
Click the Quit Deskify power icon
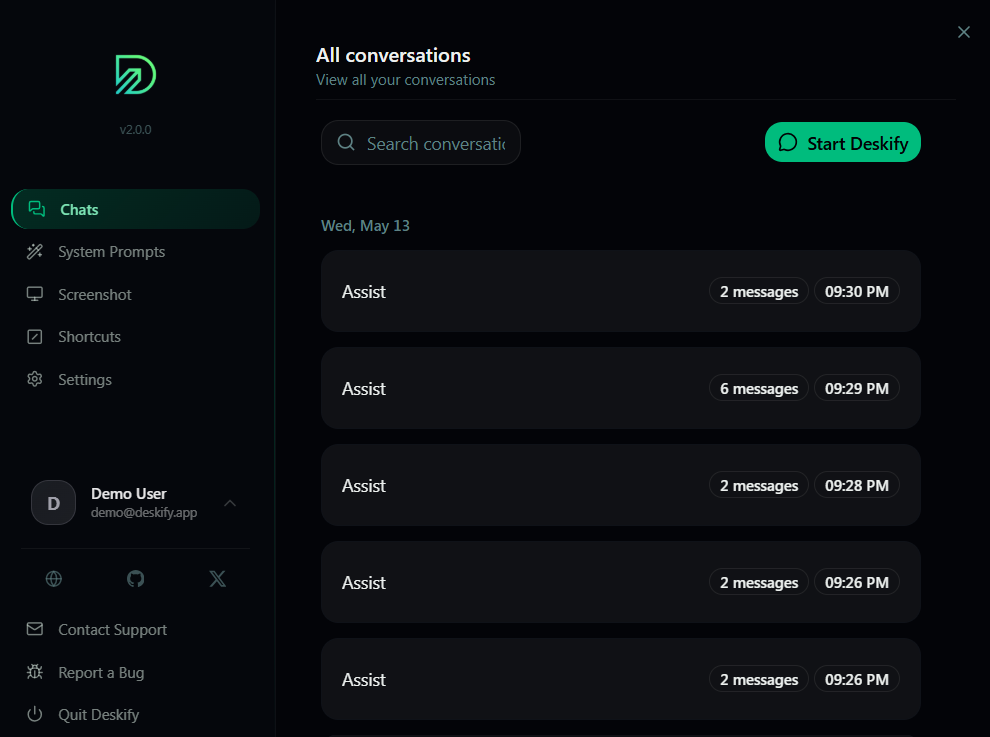[x=35, y=714]
